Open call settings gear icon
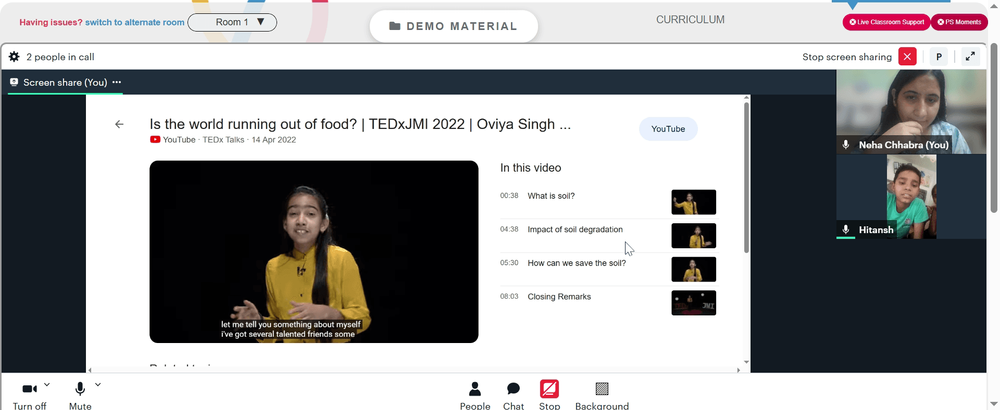Viewport: 1000px width, 410px height. 14,57
